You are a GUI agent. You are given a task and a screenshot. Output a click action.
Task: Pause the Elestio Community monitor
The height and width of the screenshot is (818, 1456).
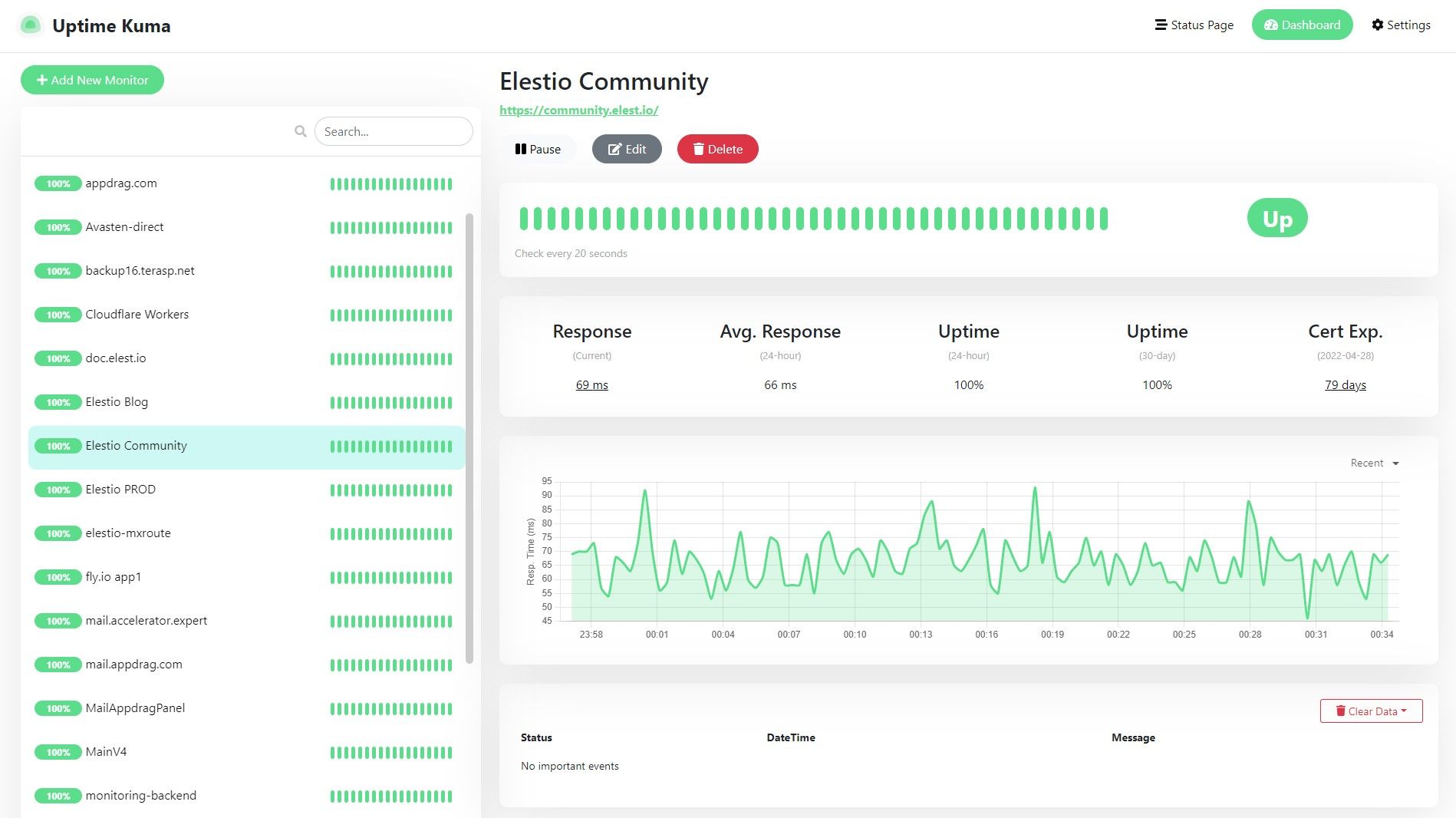tap(538, 149)
